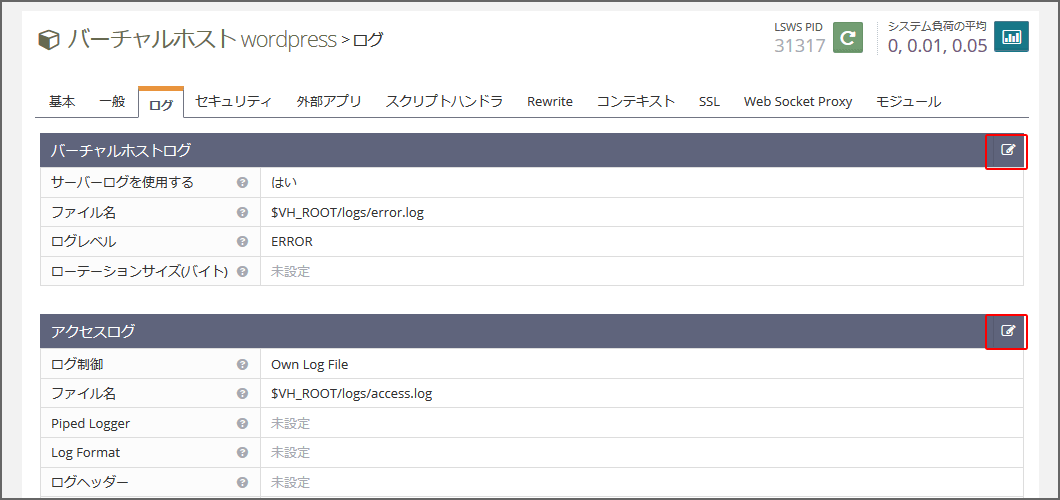This screenshot has width=1060, height=500.
Task: Click the 未設定 value for ローテーションサイズ
Action: (291, 271)
